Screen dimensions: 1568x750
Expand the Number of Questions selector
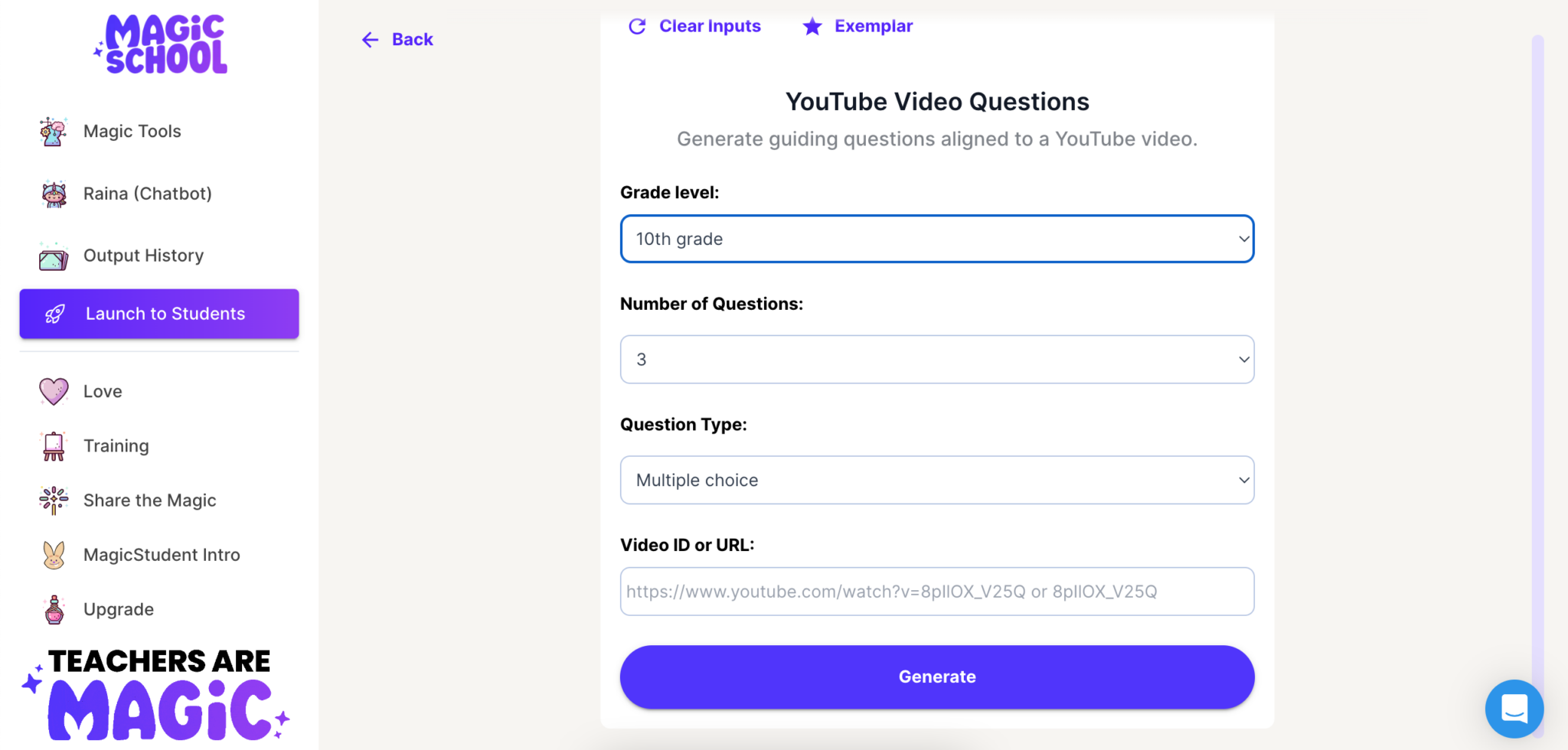pyautogui.click(x=936, y=359)
